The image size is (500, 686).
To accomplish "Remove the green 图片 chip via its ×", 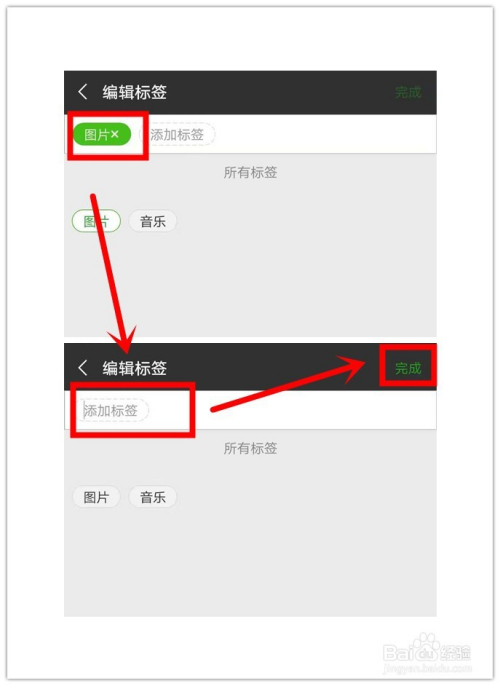I will [x=115, y=134].
